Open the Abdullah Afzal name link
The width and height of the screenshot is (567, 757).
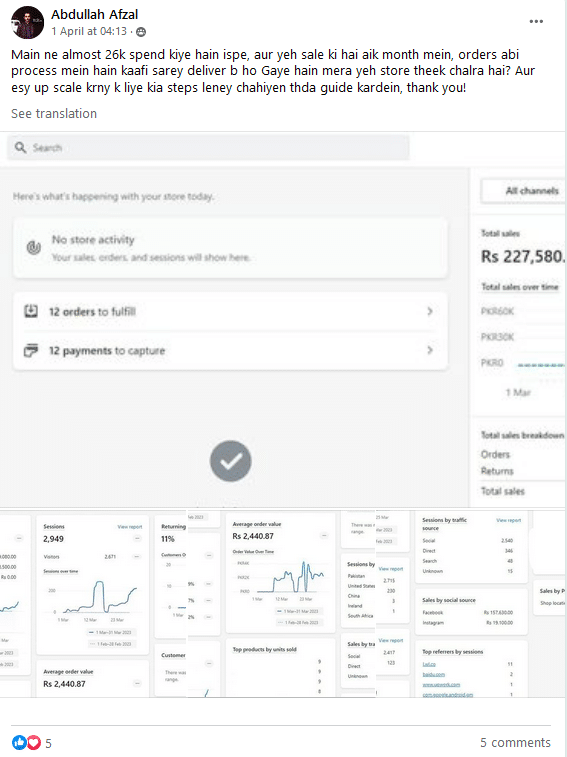pyautogui.click(x=95, y=14)
